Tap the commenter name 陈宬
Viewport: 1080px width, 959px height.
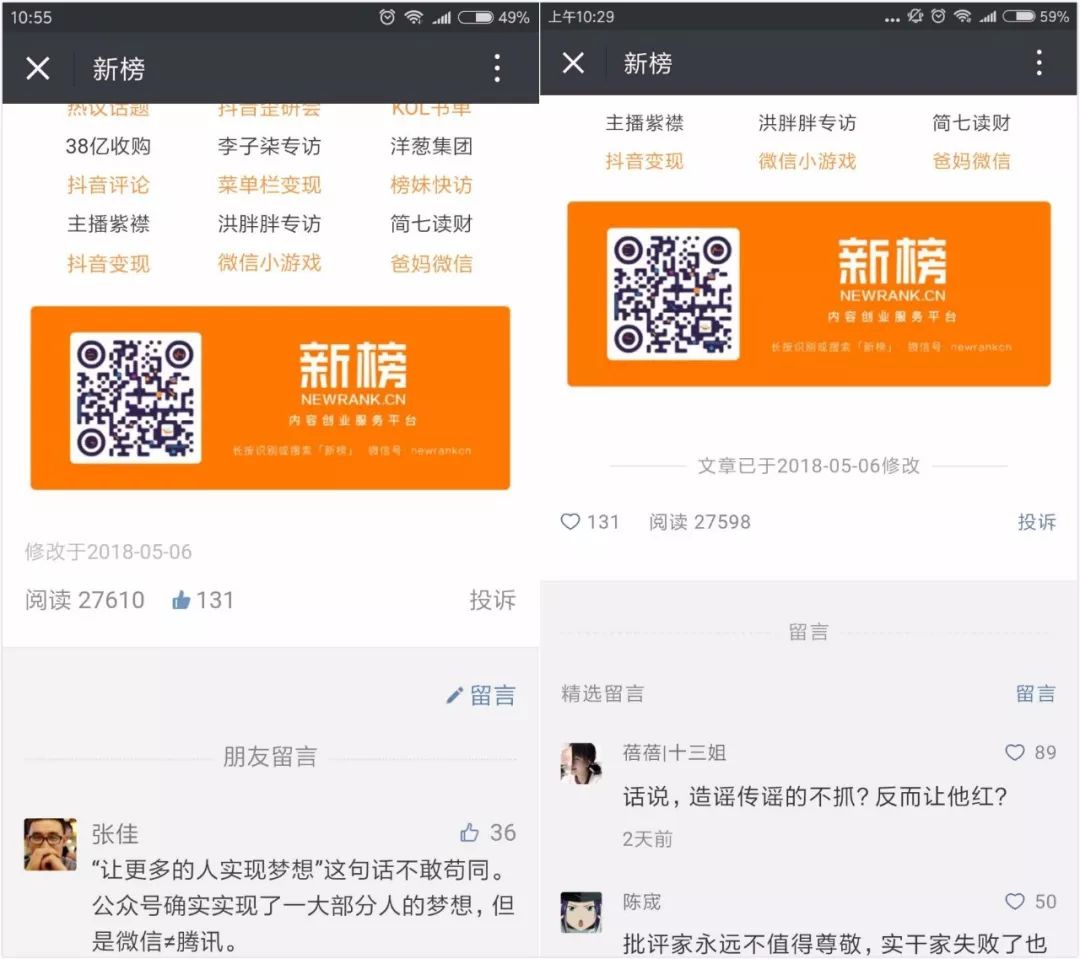coord(641,902)
